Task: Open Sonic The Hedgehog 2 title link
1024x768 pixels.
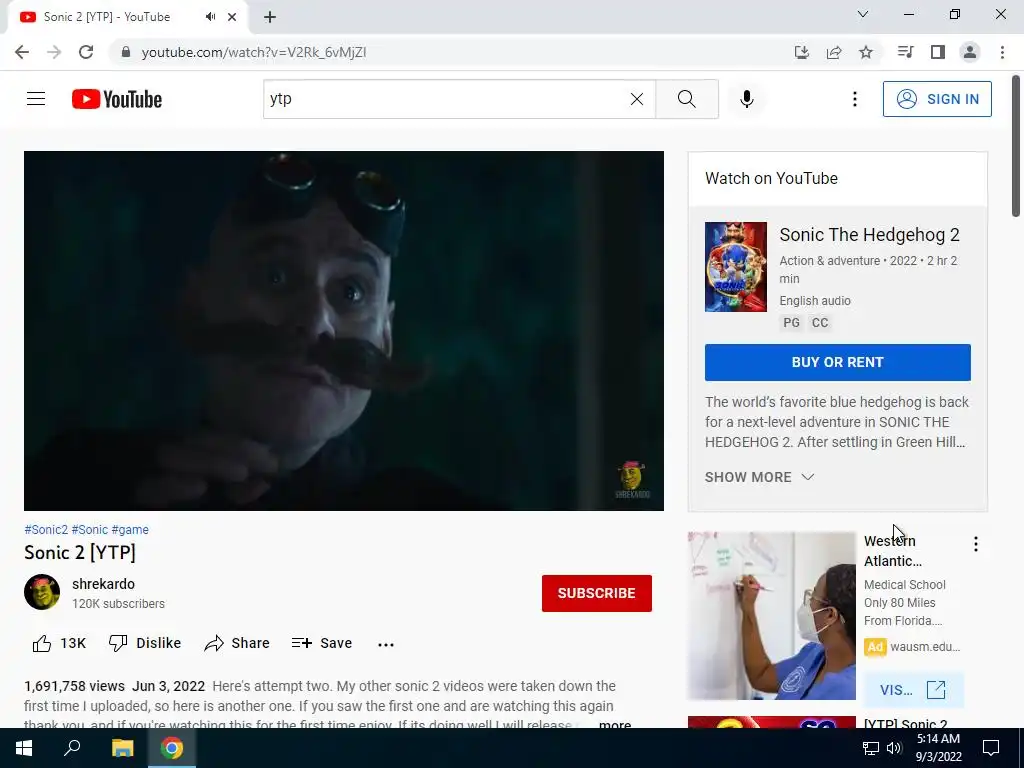Action: pyautogui.click(x=869, y=234)
